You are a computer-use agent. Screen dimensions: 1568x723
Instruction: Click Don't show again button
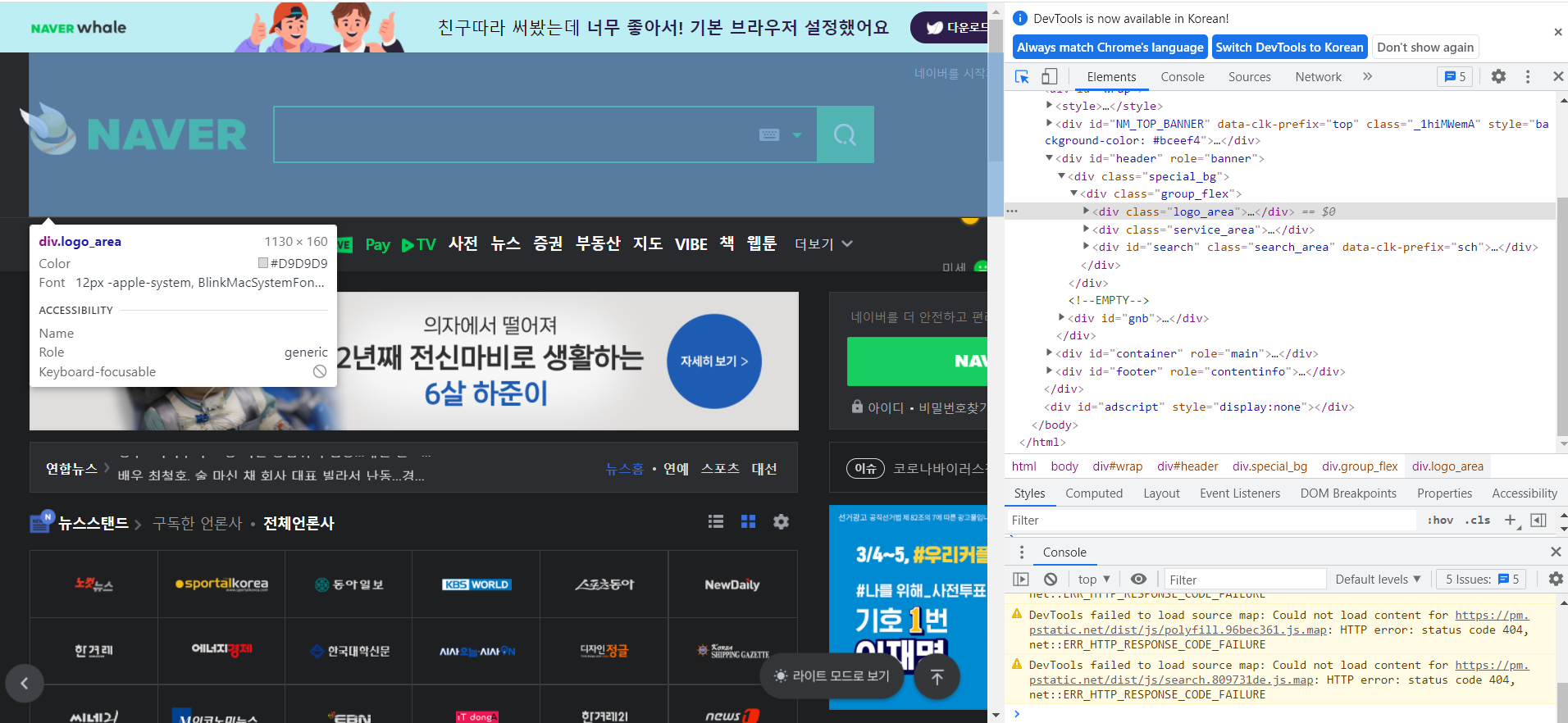tap(1425, 48)
